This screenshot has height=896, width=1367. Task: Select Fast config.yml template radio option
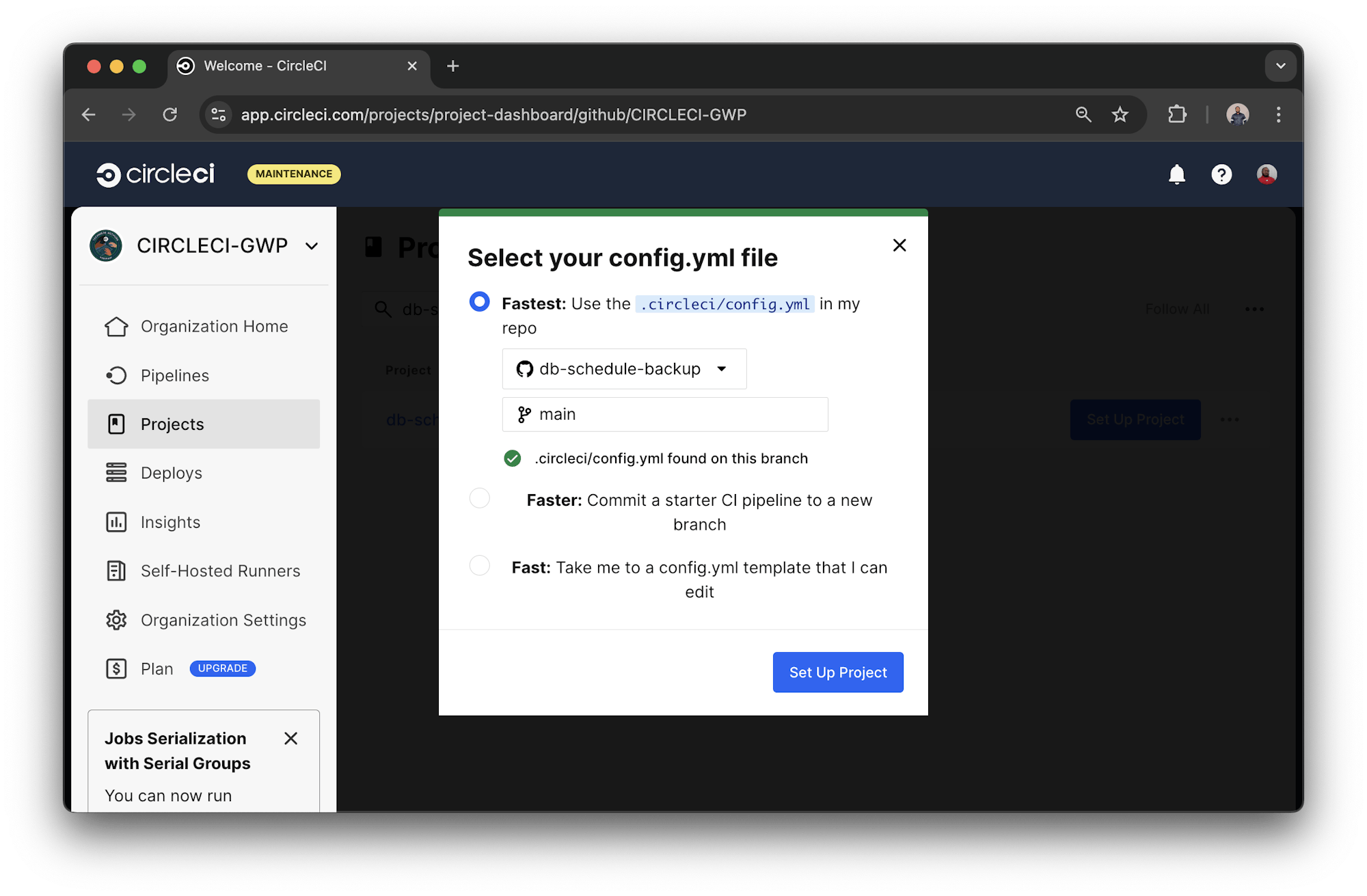click(480, 566)
